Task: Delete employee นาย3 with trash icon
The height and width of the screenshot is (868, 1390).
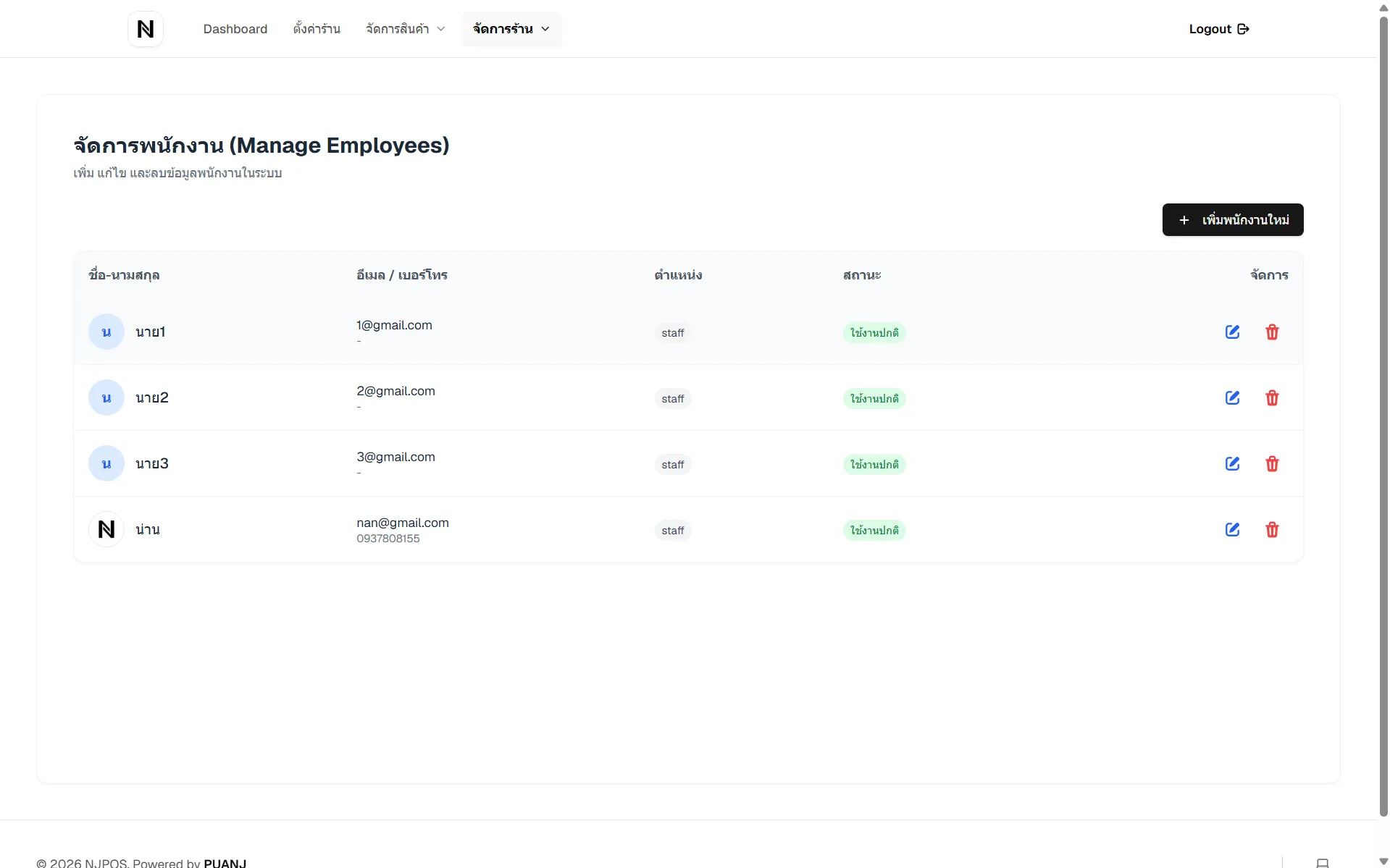Action: [x=1272, y=464]
